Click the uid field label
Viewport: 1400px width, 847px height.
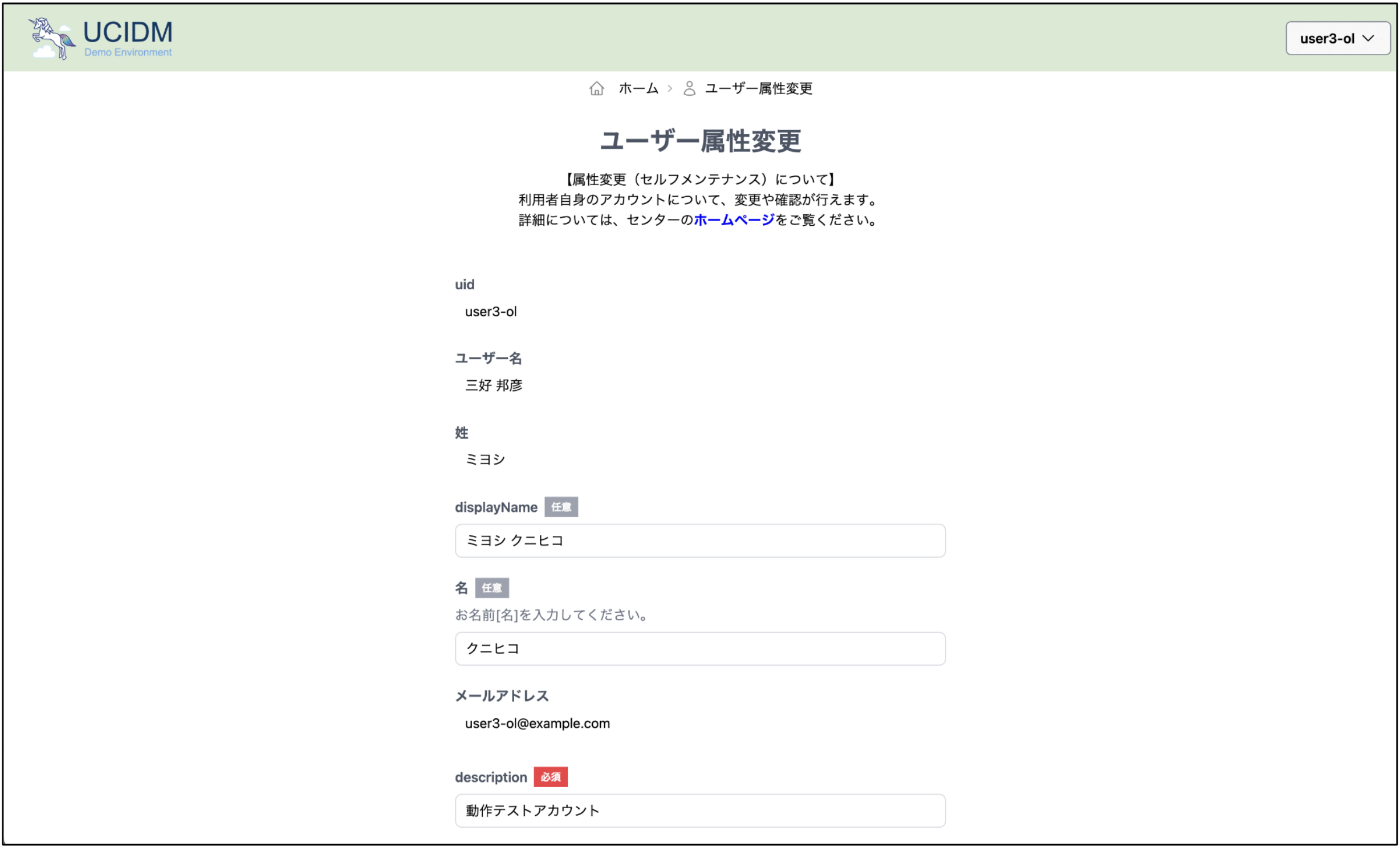464,284
